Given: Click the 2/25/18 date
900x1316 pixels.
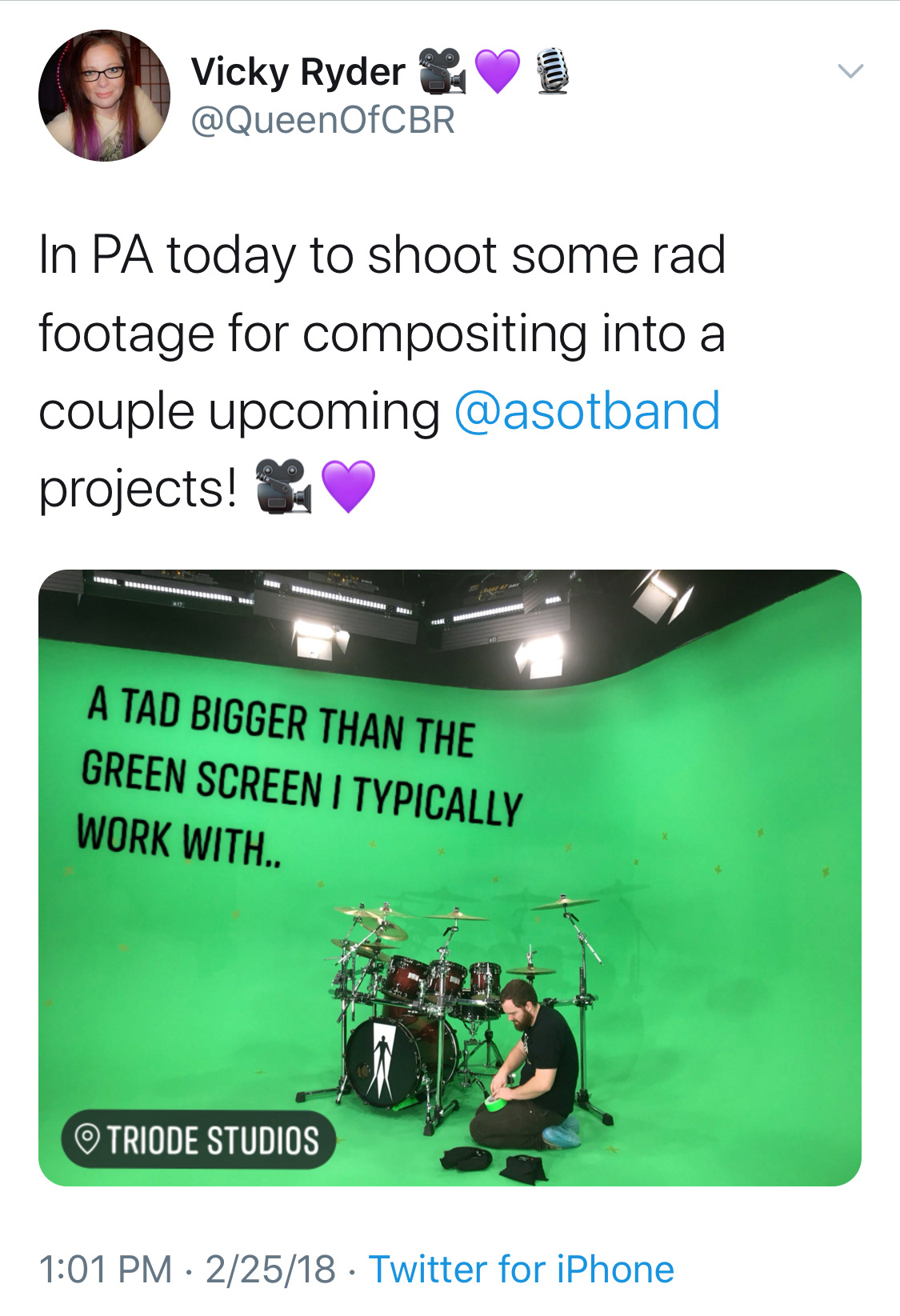Looking at the screenshot, I should click(270, 1270).
